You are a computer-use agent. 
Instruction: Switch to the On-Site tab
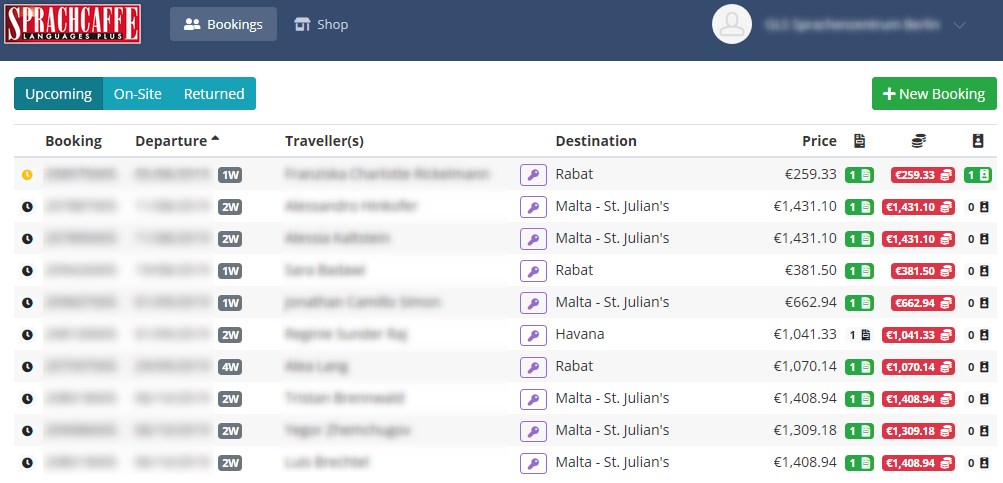[138, 94]
